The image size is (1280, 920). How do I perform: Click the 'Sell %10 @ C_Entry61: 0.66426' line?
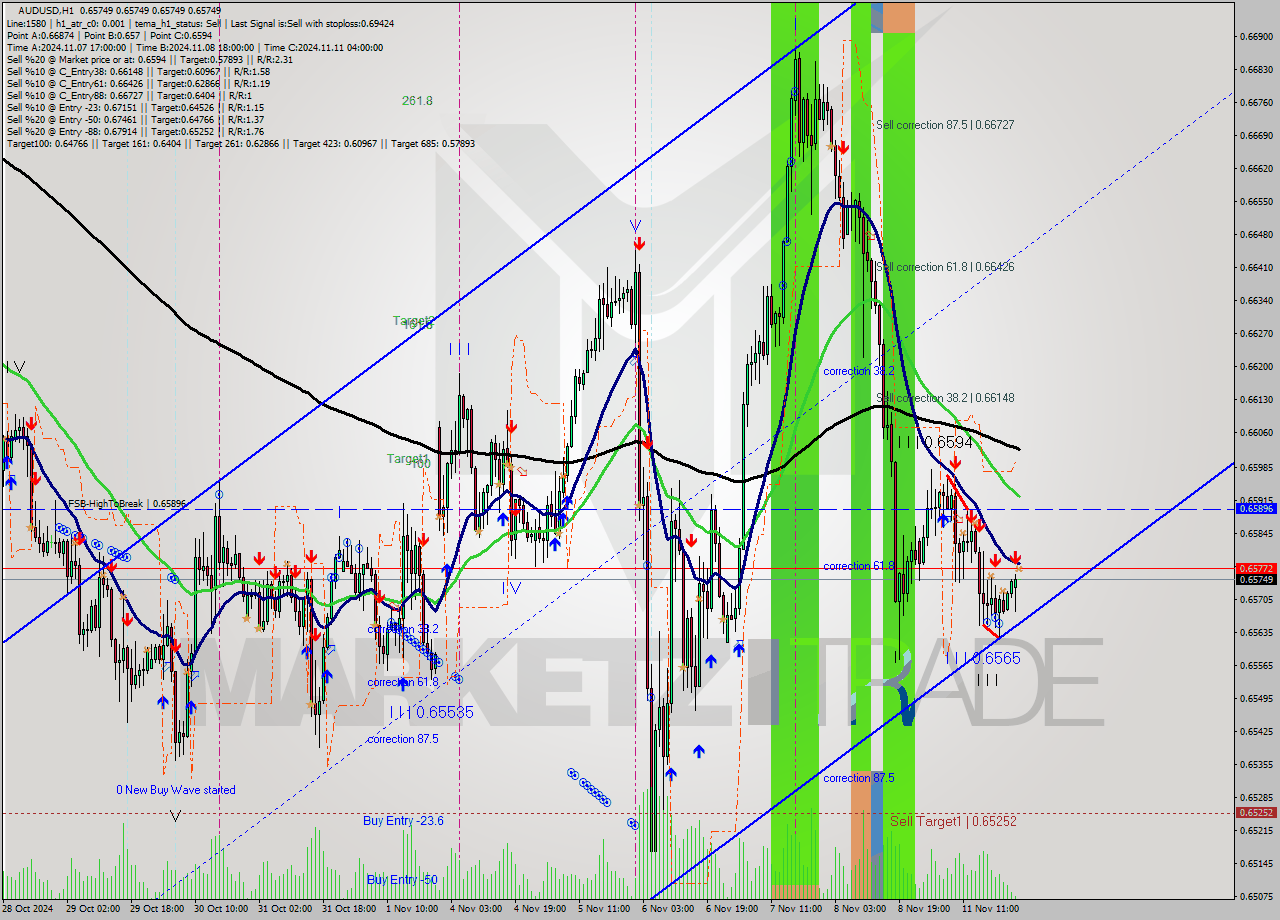click(x=138, y=83)
